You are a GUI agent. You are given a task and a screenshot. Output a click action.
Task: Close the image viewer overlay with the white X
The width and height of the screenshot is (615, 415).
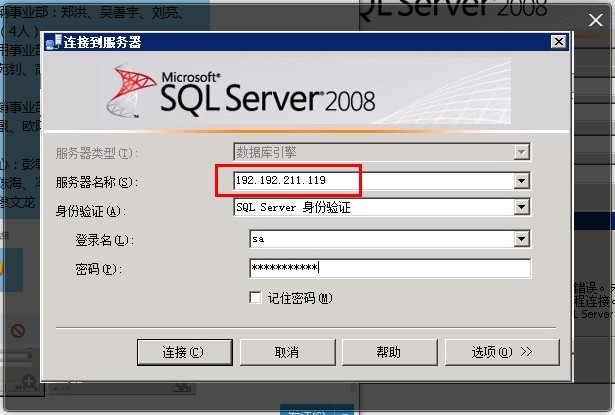(595, 20)
